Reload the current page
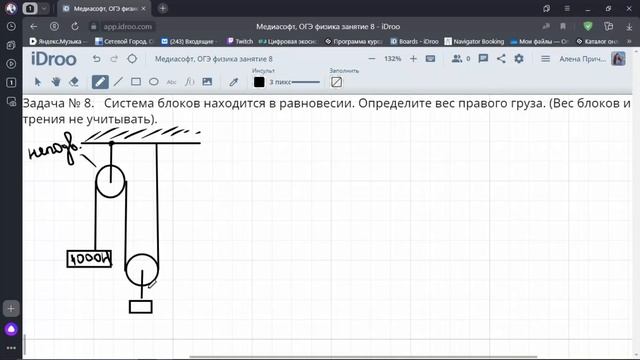This screenshot has width=640, height=360. coord(75,27)
